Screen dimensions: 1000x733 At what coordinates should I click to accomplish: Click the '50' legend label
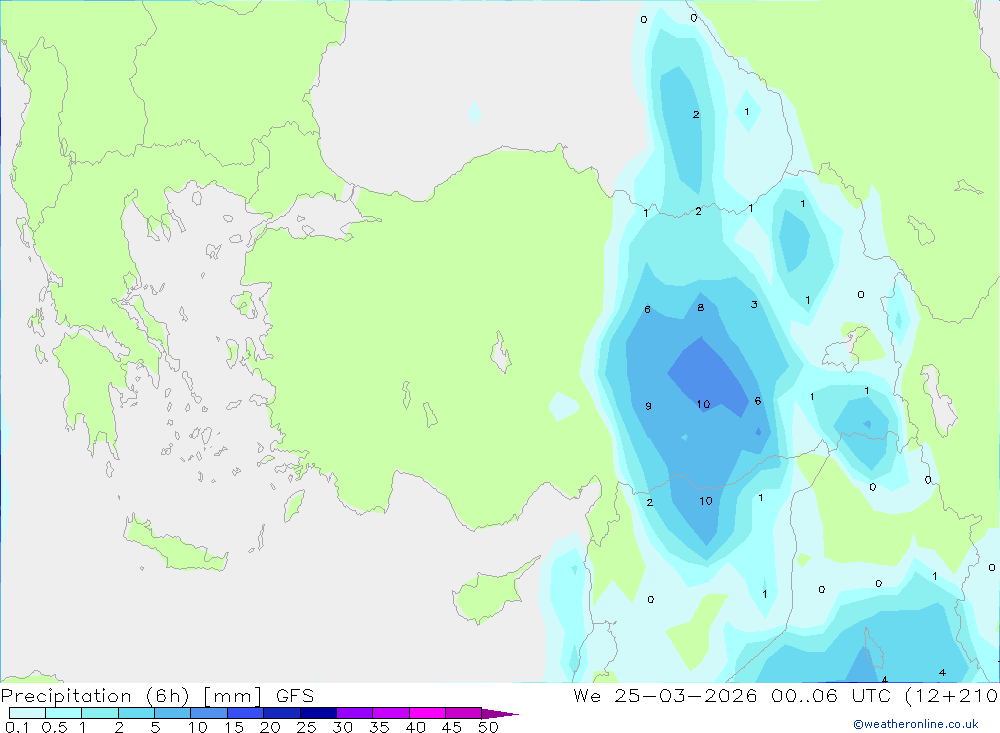pos(488,727)
